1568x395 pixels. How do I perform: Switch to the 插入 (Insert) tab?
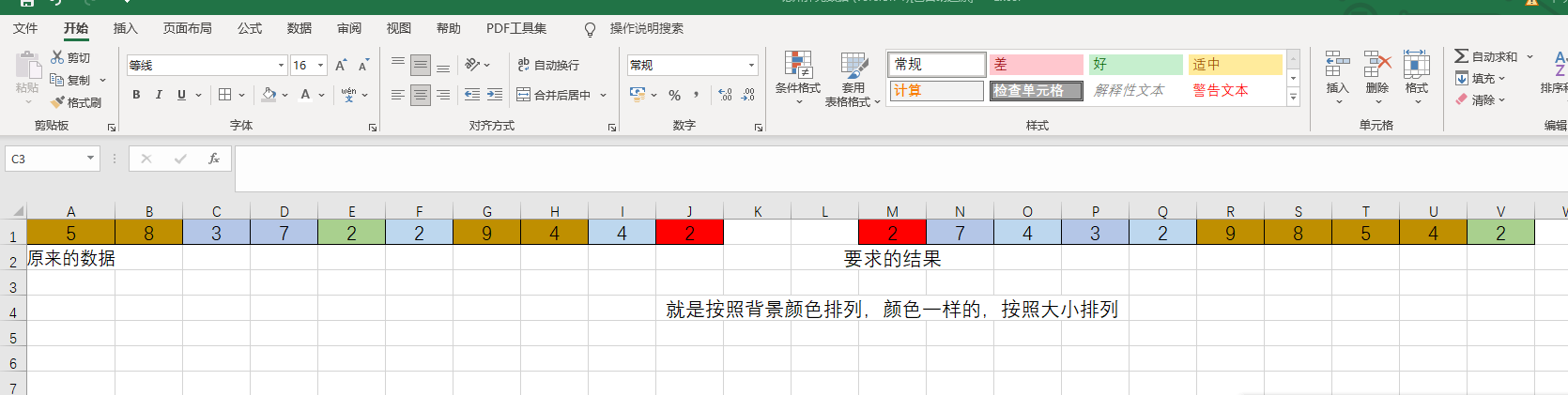click(125, 28)
